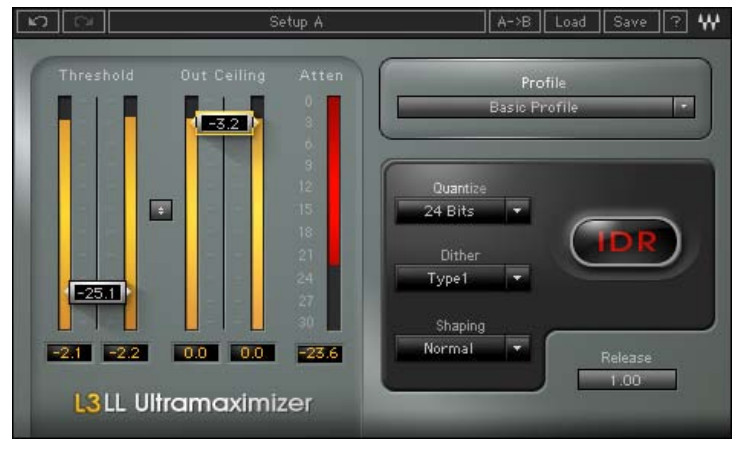Click the Profile dropdown arrow
This screenshot has height=450, width=742.
(x=684, y=107)
